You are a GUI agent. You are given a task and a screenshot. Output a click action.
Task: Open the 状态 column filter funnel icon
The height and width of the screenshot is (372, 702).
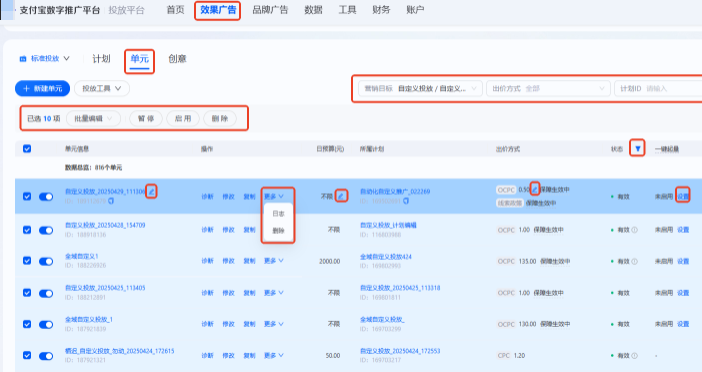coord(638,149)
